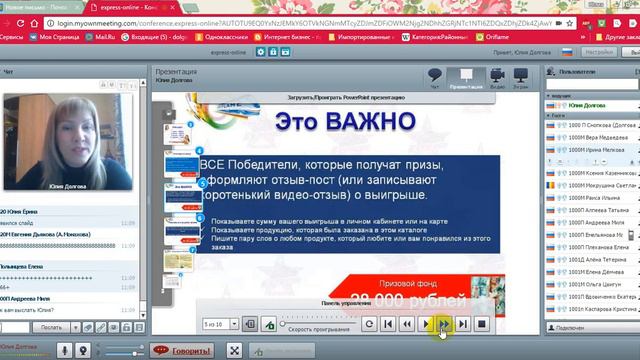This screenshot has height=360, width=640.
Task: Open slide thumbnail number 7
Action: click(x=178, y=260)
